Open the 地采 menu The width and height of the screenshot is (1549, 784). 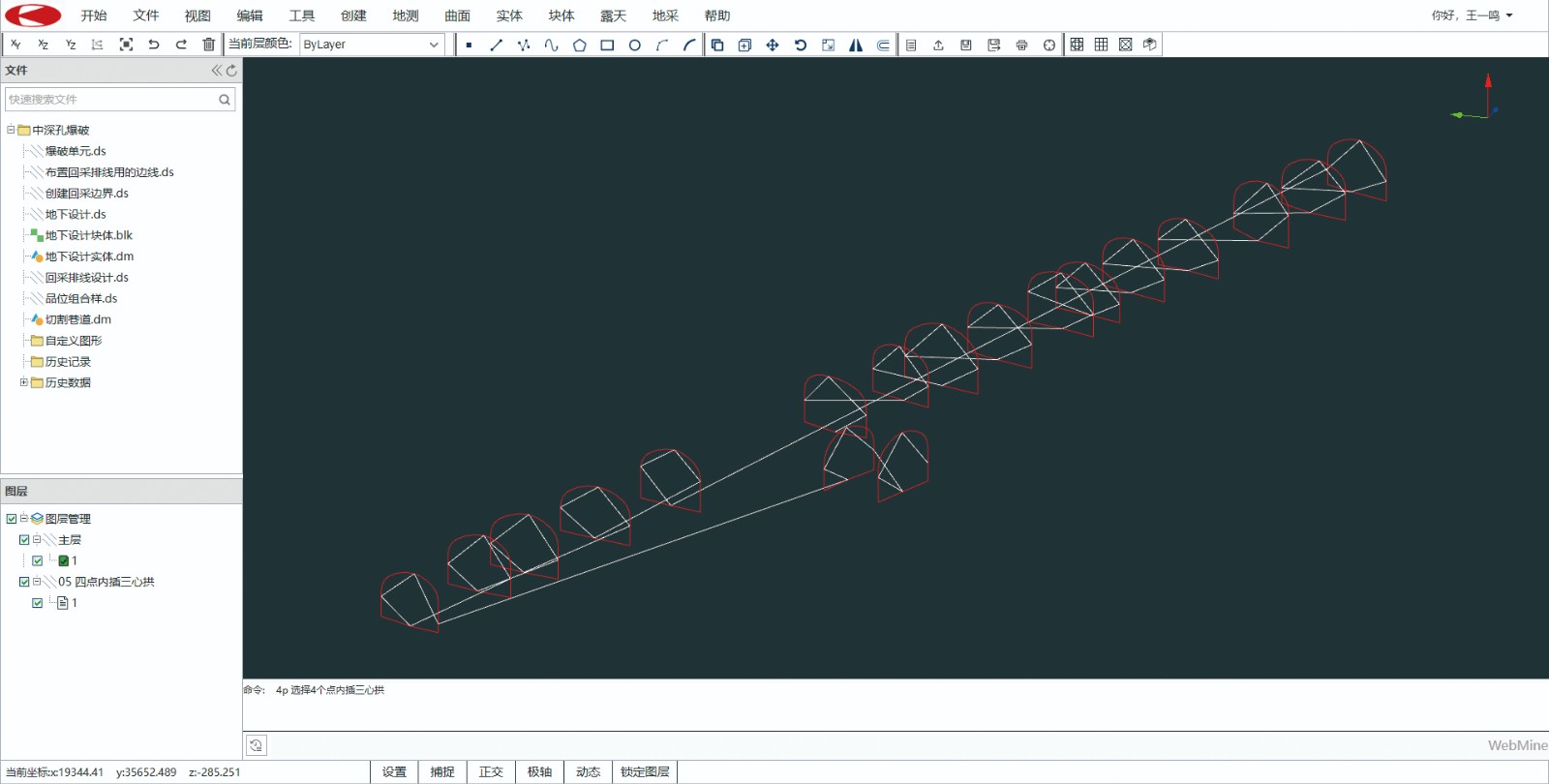[665, 15]
